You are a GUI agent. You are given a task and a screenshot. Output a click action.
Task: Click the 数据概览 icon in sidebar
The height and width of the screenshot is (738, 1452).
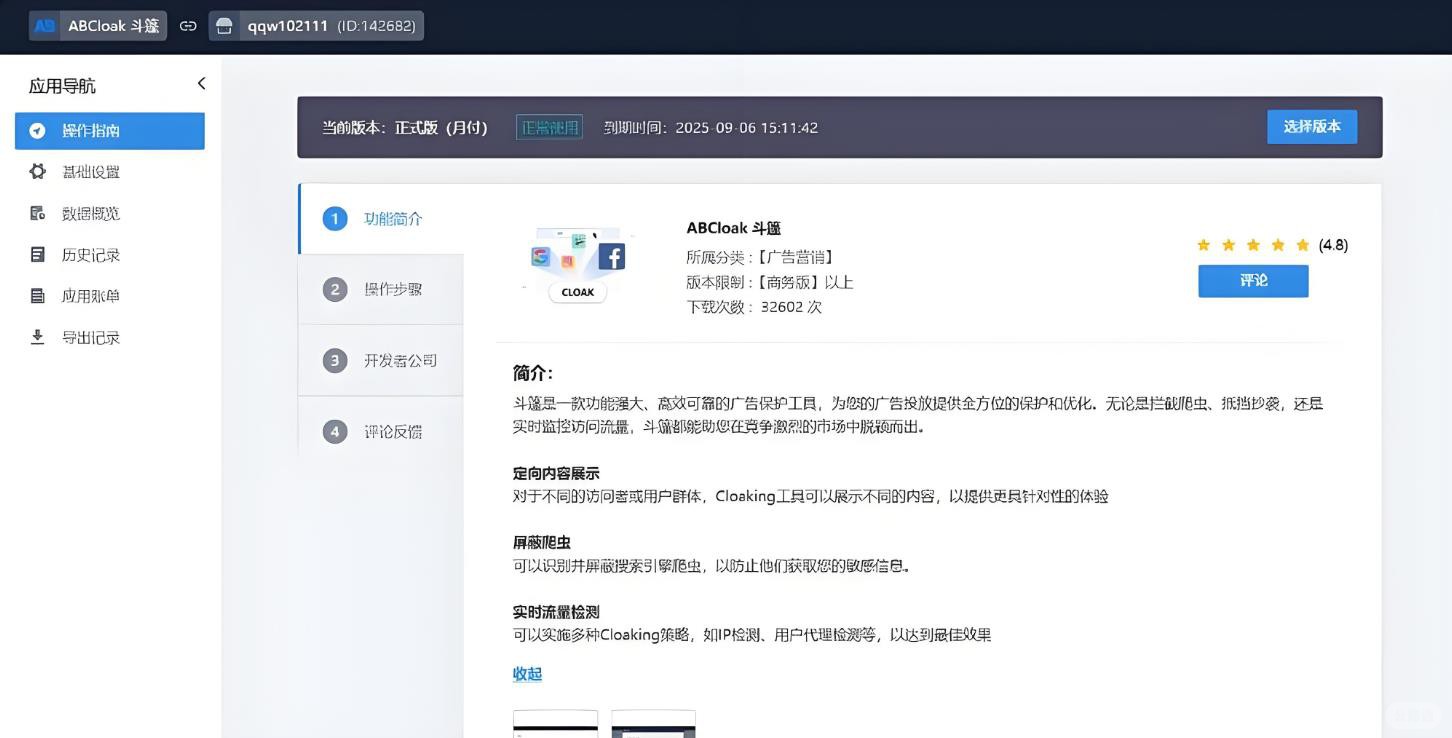(x=37, y=213)
